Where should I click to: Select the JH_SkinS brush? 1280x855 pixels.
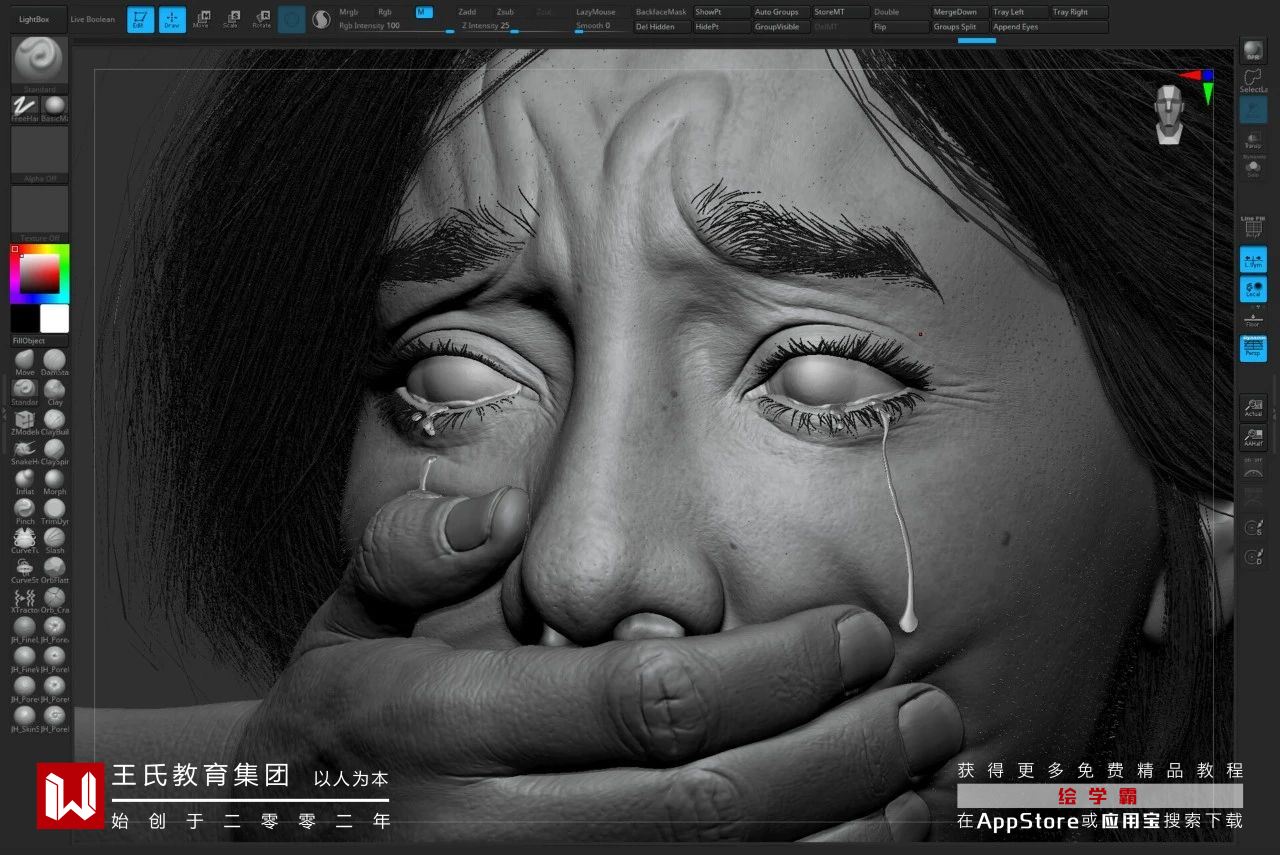coord(25,718)
